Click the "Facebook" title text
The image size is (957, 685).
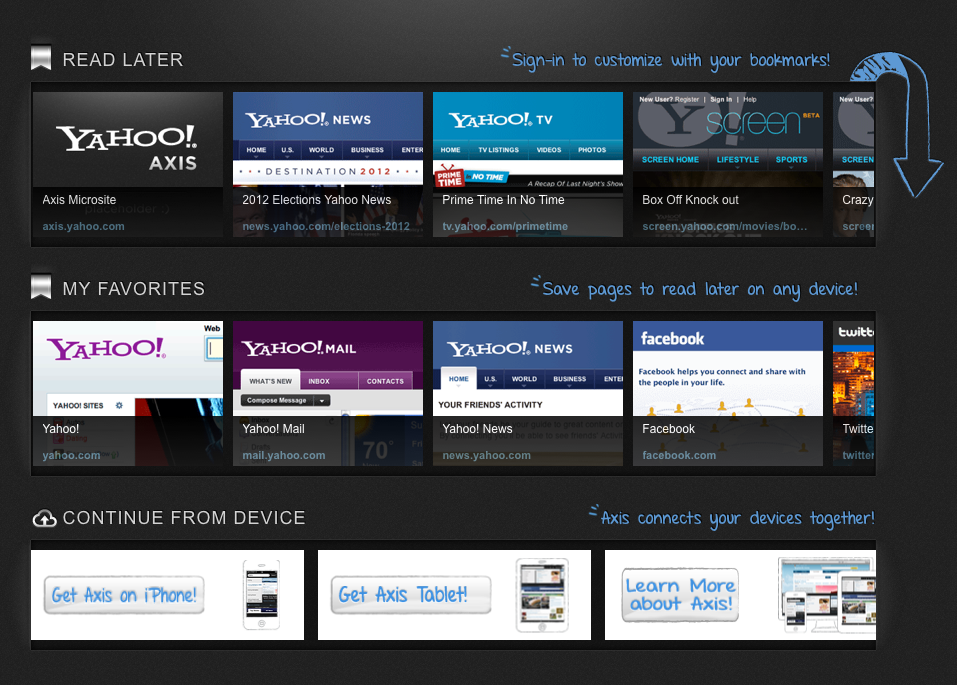coord(668,429)
